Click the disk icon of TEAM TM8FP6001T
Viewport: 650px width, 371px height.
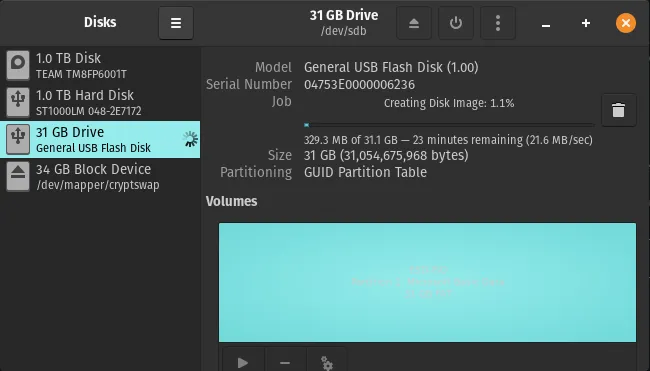tap(18, 65)
